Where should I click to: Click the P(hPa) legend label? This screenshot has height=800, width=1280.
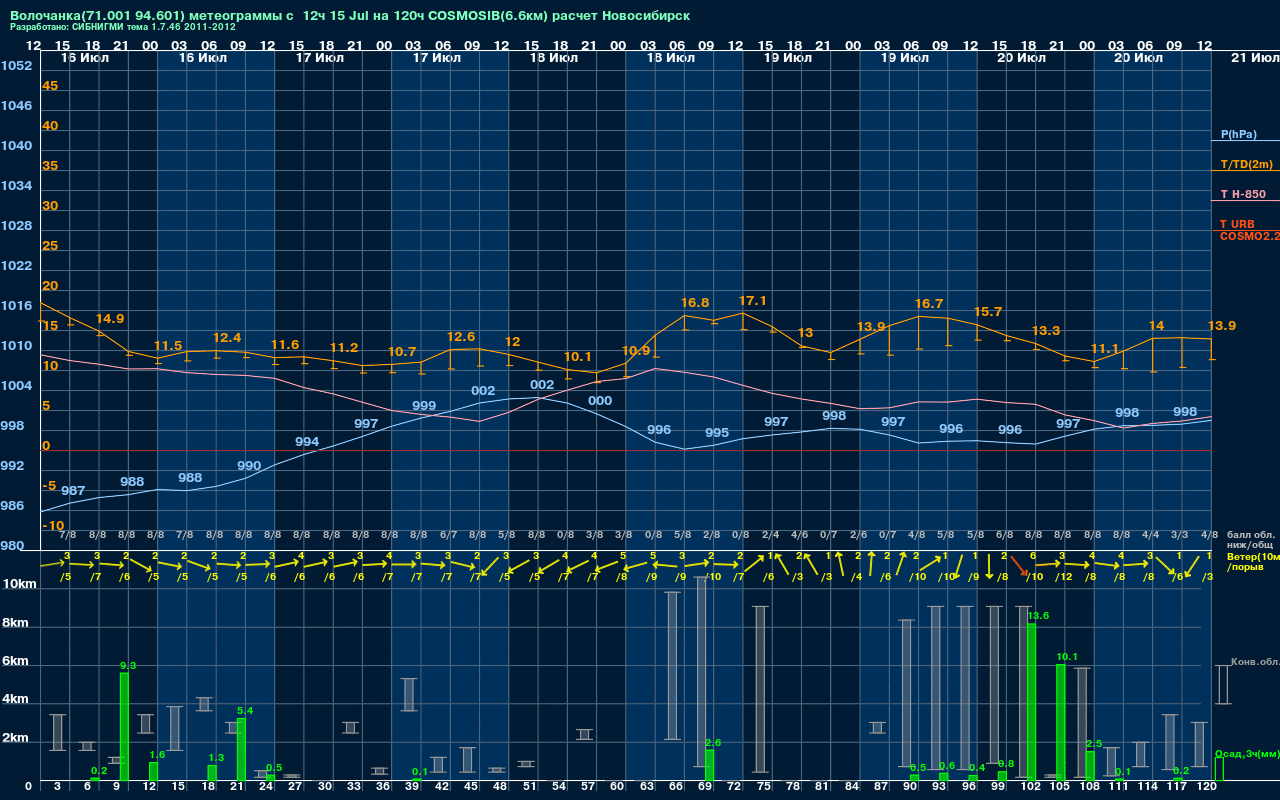pos(1239,134)
